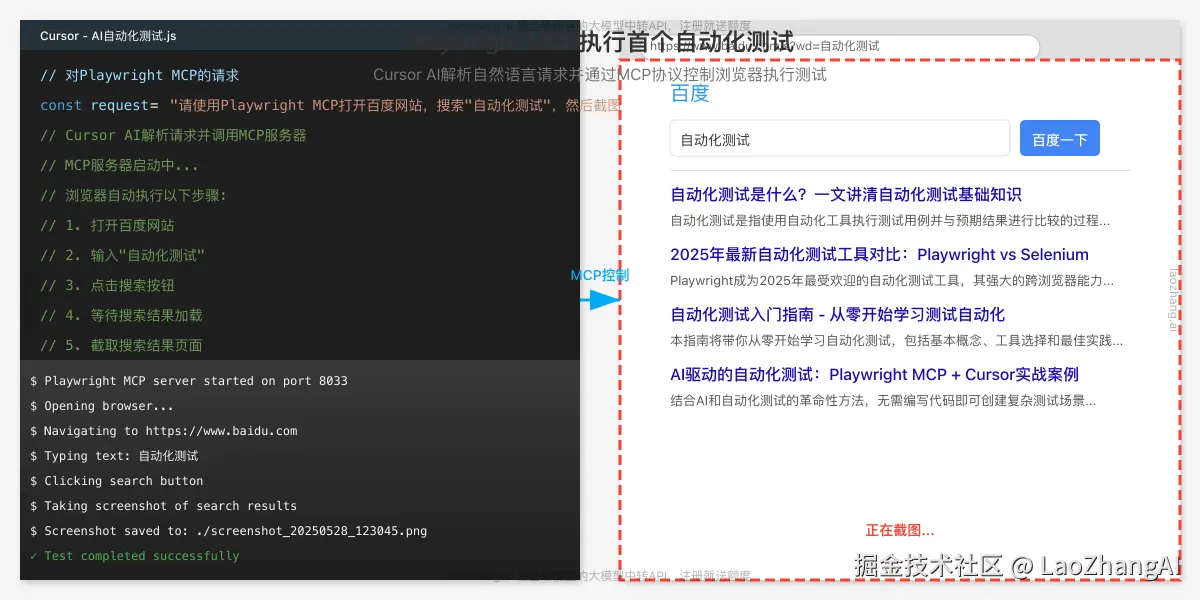
Task: Click inside the Baidu search input field
Action: click(840, 138)
